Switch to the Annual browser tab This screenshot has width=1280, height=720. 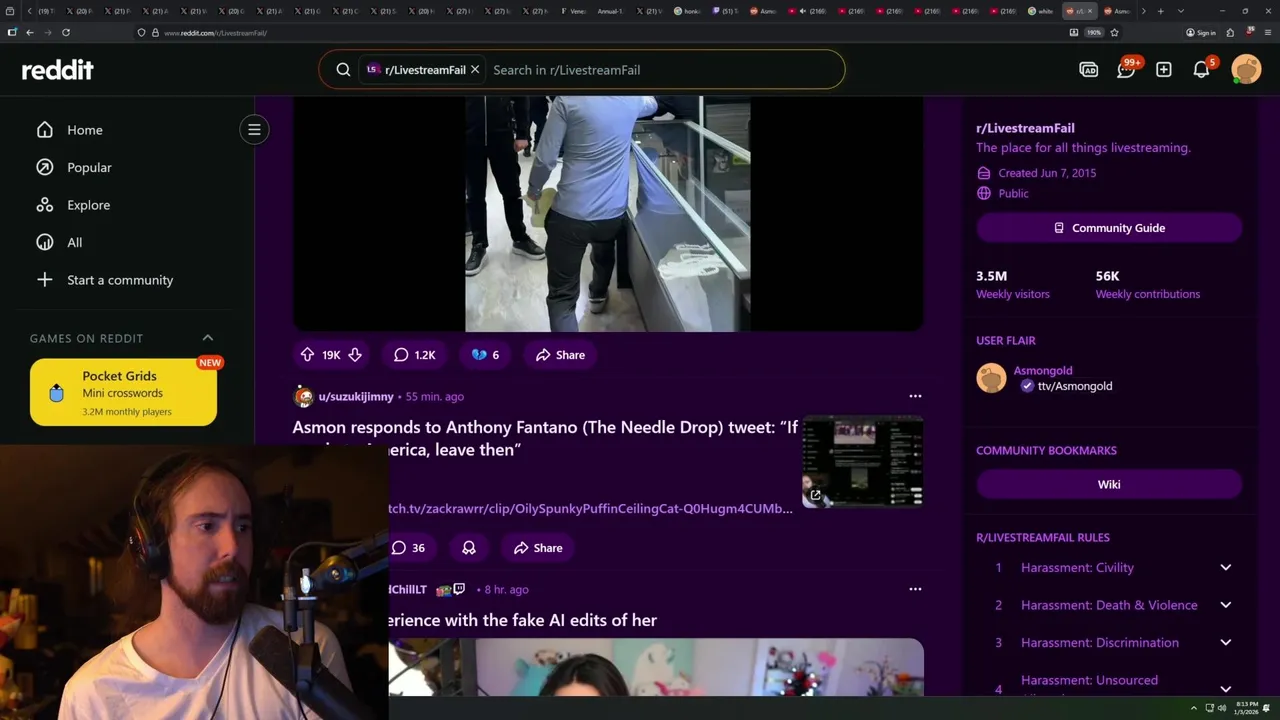point(612,11)
